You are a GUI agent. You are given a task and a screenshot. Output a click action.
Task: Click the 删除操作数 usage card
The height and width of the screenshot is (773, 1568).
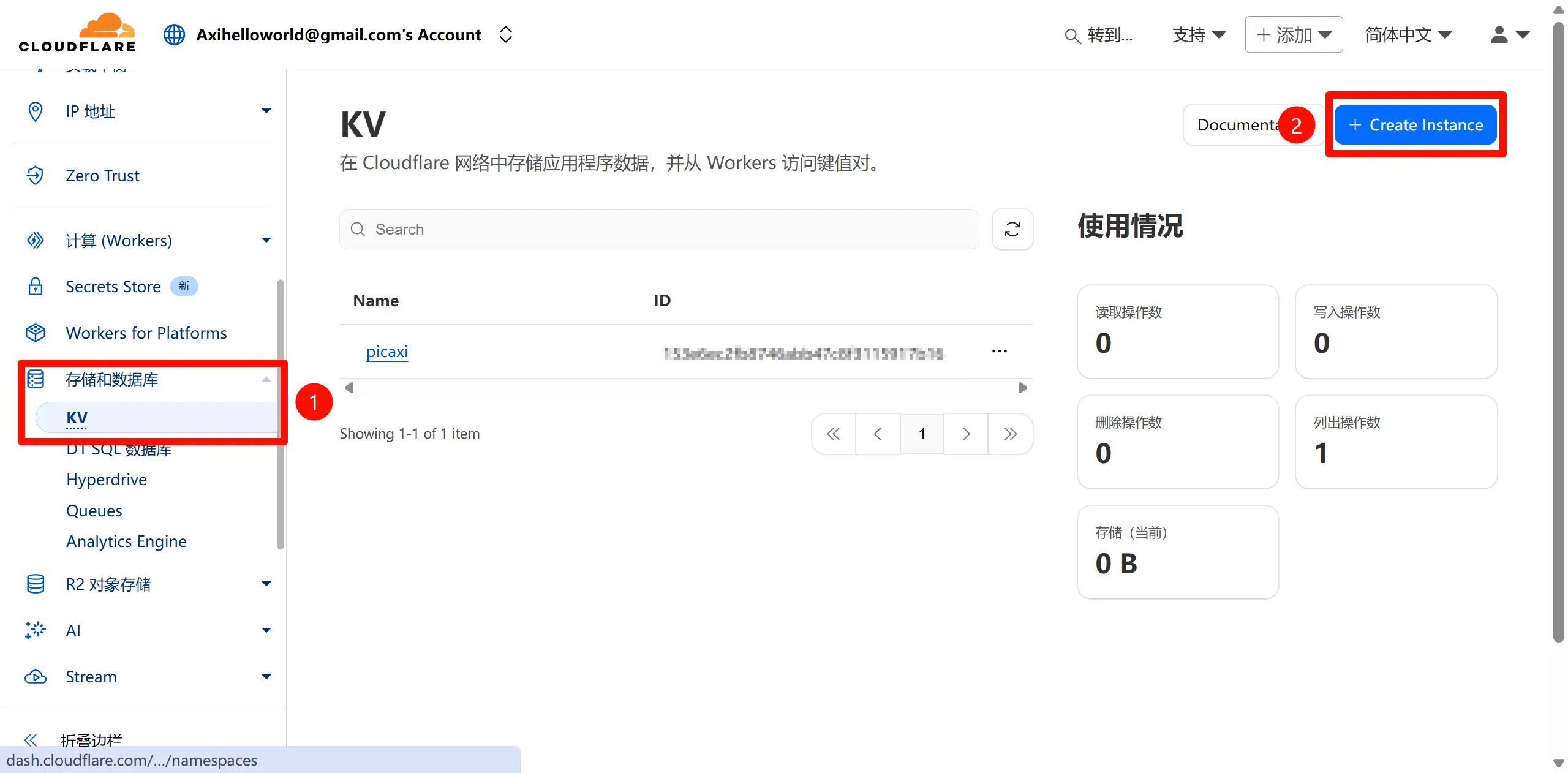[1178, 442]
